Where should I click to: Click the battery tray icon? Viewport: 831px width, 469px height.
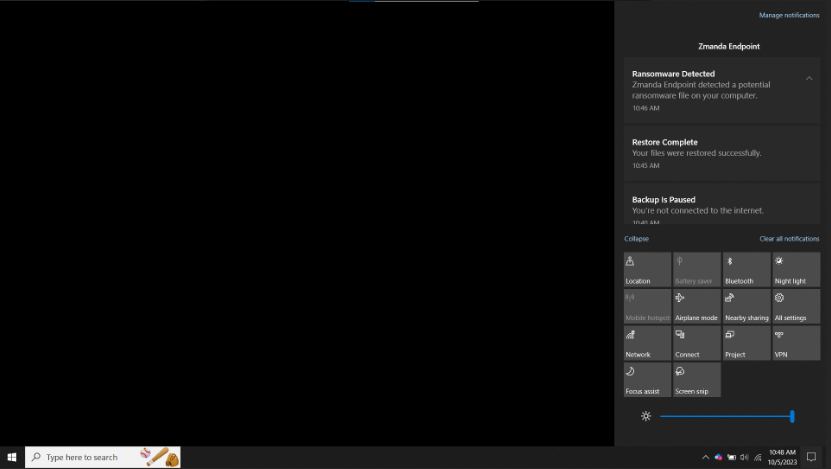[732, 457]
